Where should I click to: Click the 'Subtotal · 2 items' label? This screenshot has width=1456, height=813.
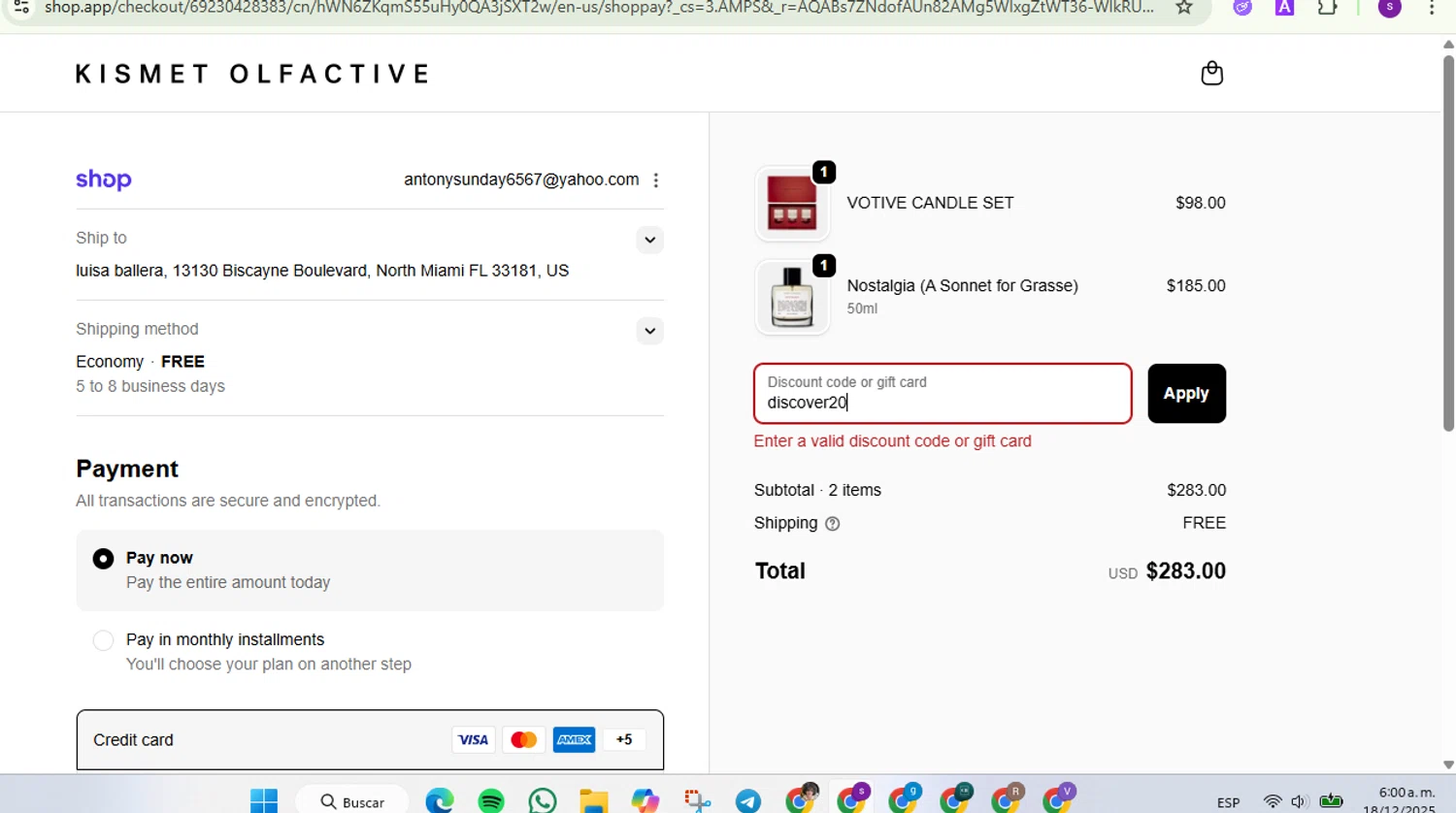point(817,490)
